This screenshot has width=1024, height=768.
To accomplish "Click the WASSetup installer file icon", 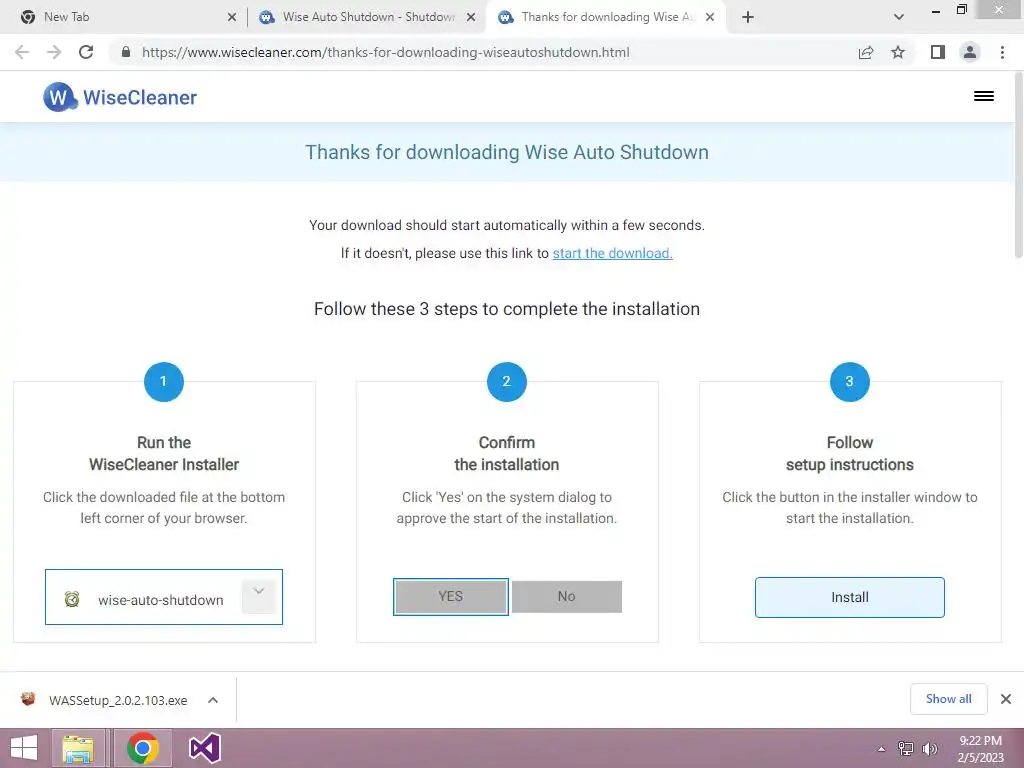I will tap(28, 699).
